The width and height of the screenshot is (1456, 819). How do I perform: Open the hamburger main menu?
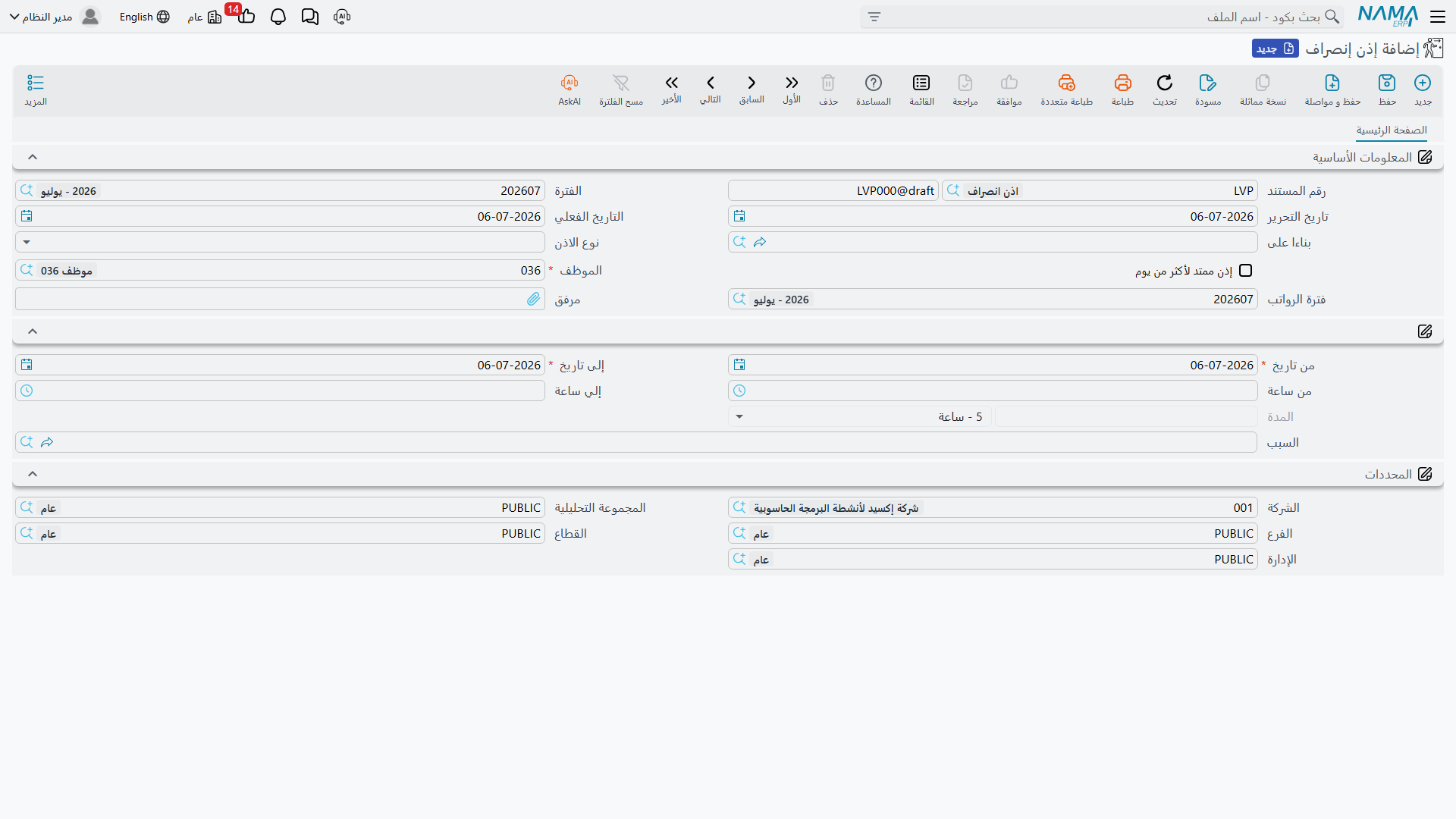pos(1438,17)
